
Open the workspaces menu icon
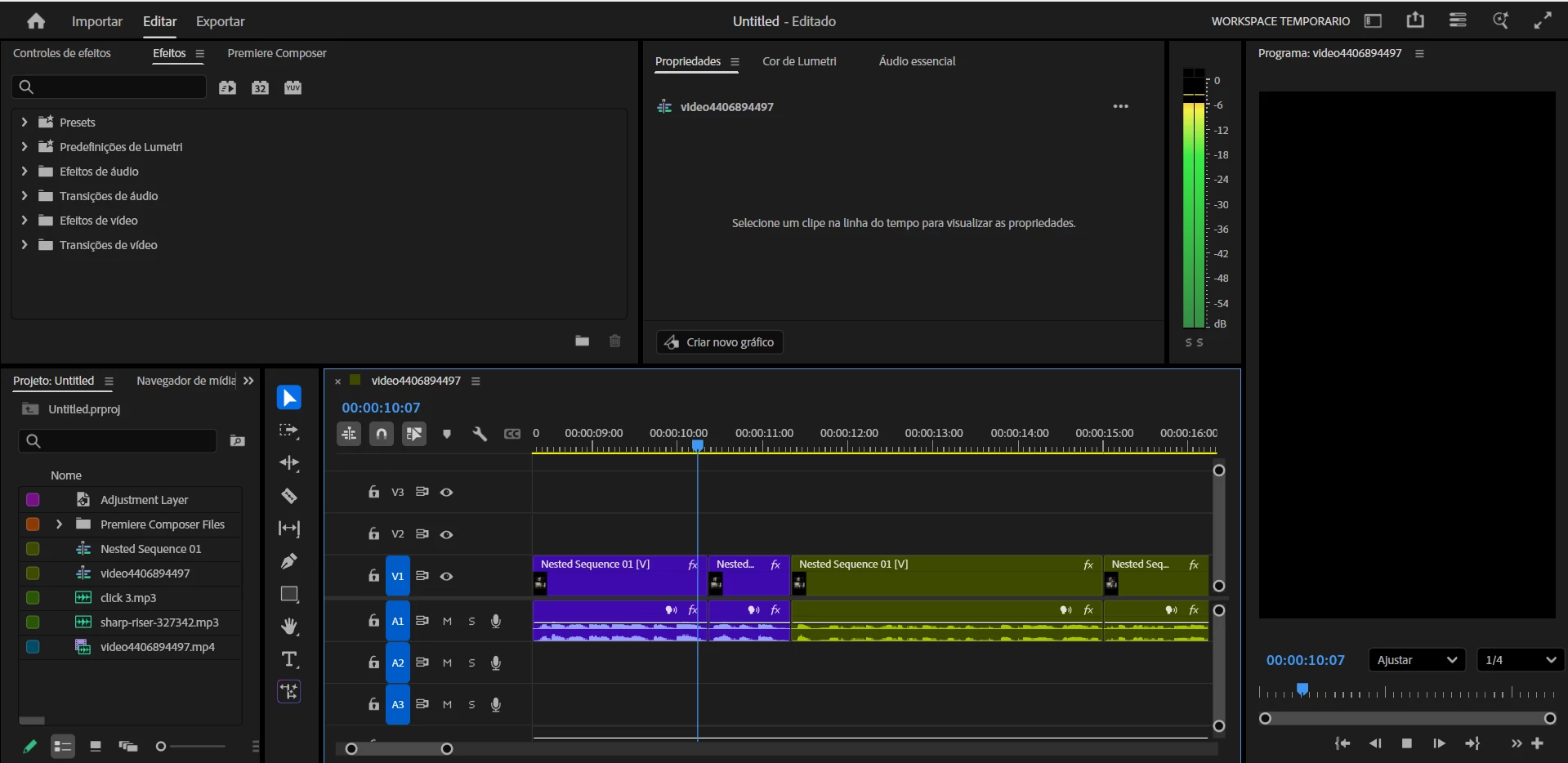pyautogui.click(x=1458, y=20)
